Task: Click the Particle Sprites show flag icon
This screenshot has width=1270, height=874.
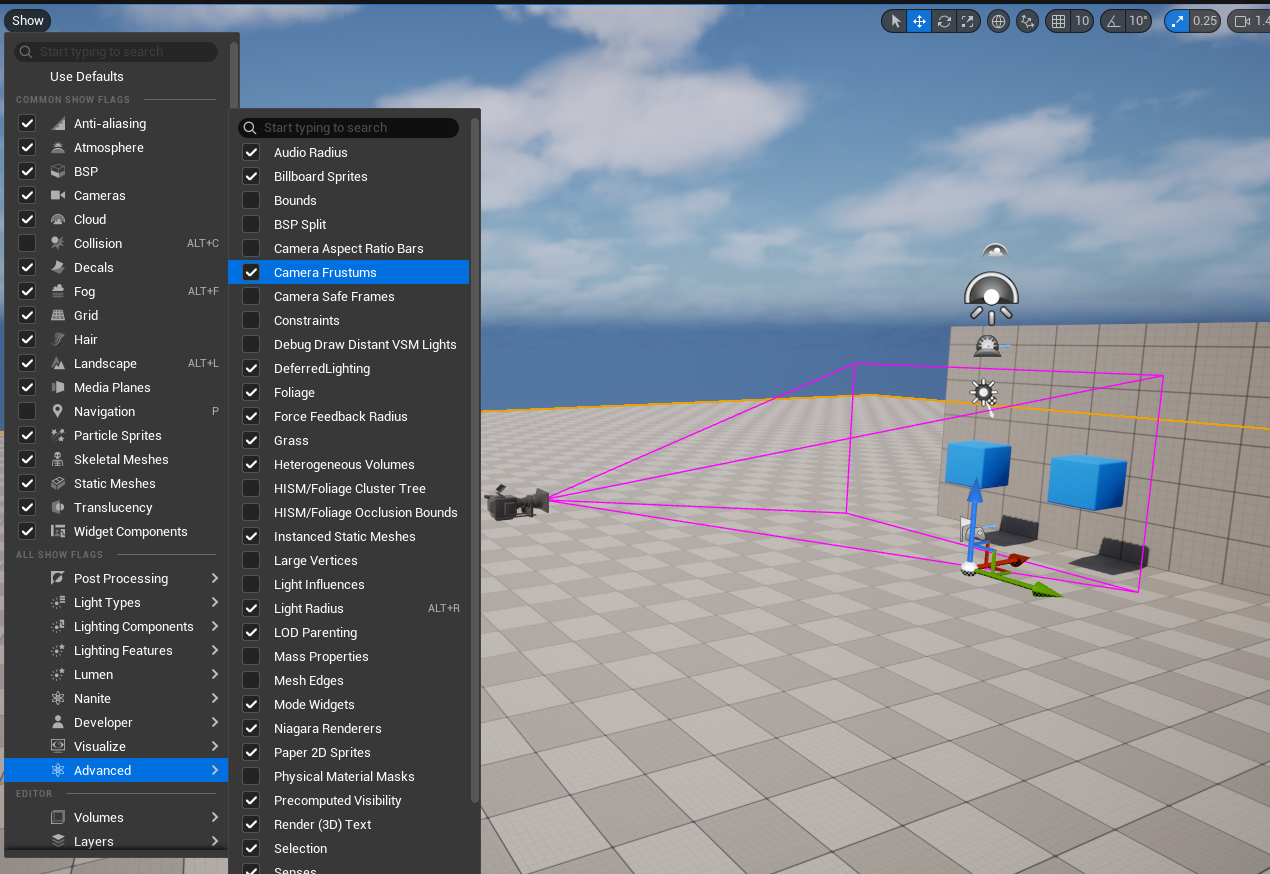Action: coord(57,435)
